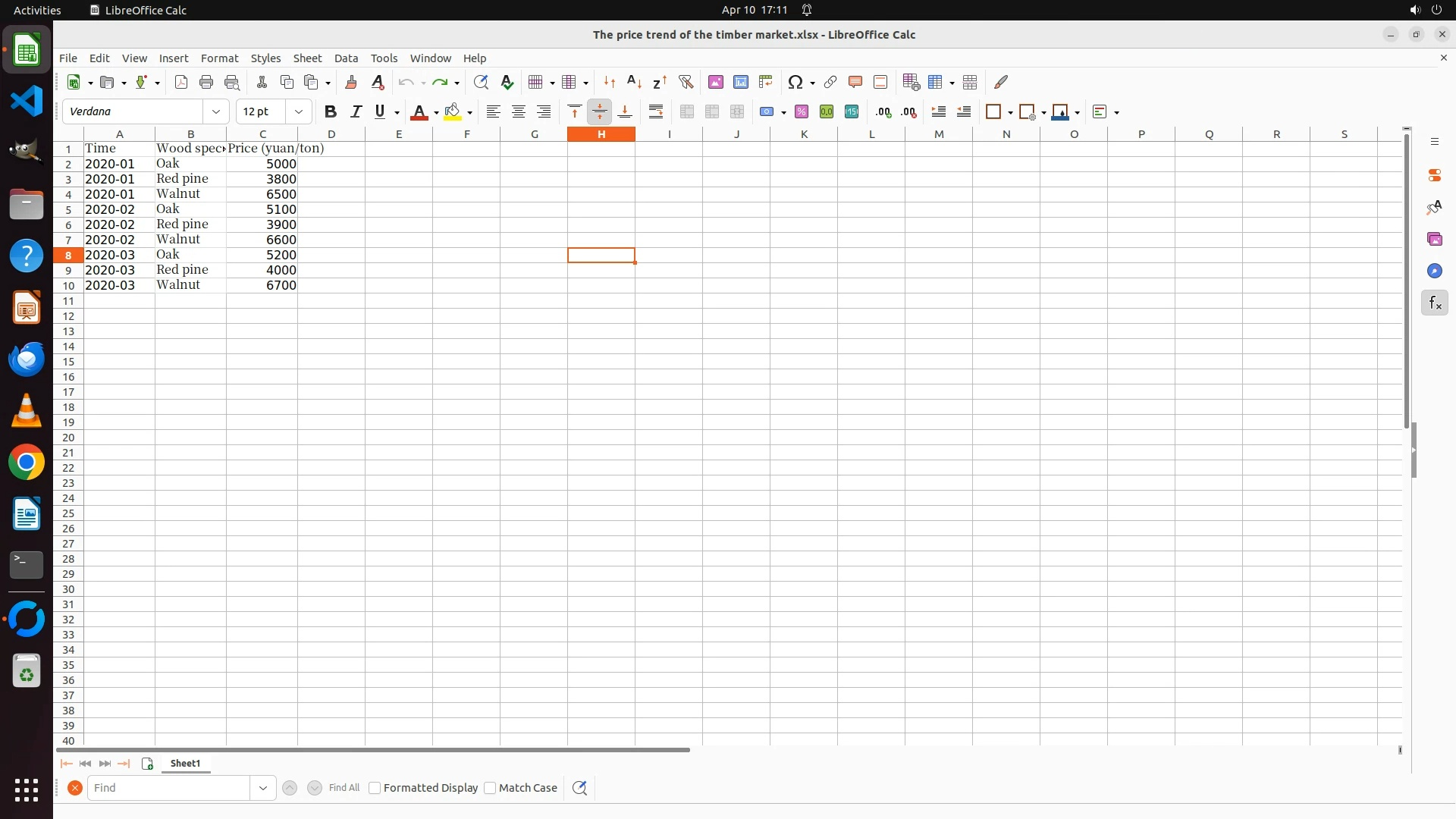Click the Find All button
This screenshot has height=819, width=1456.
(344, 788)
